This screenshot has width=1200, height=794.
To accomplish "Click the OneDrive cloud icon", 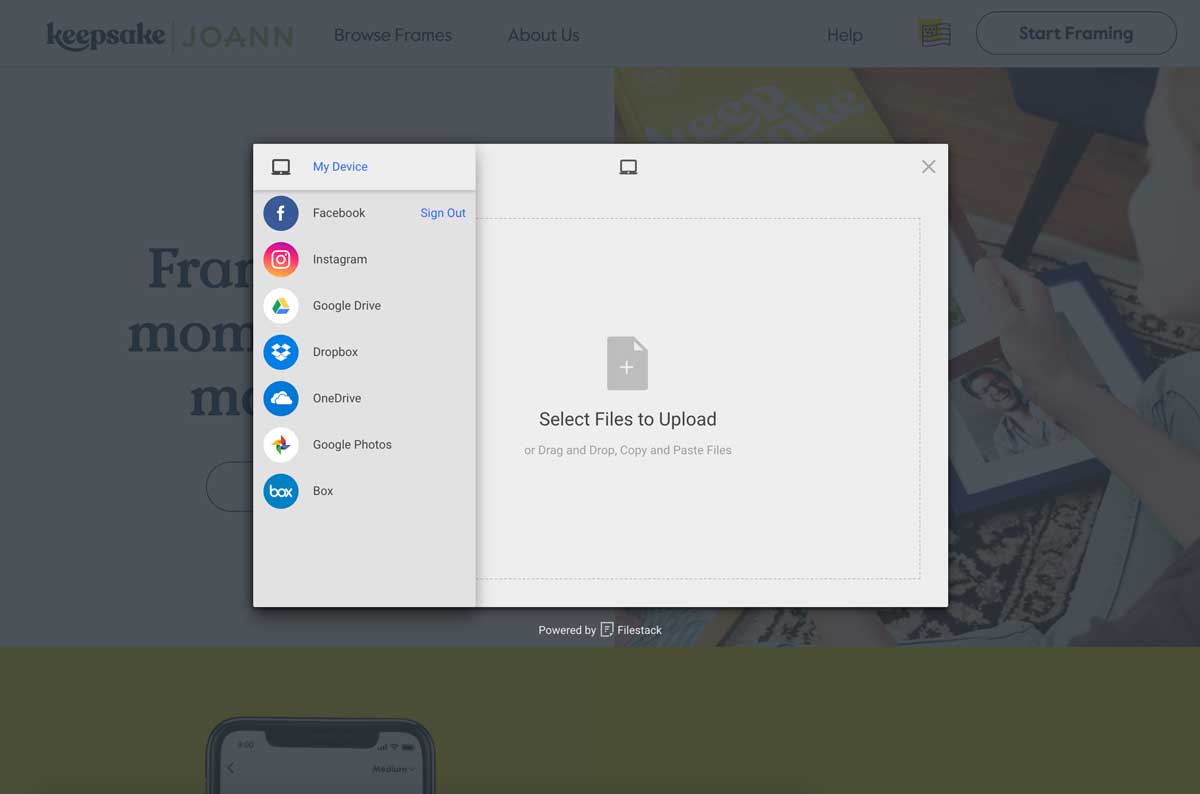I will 281,398.
